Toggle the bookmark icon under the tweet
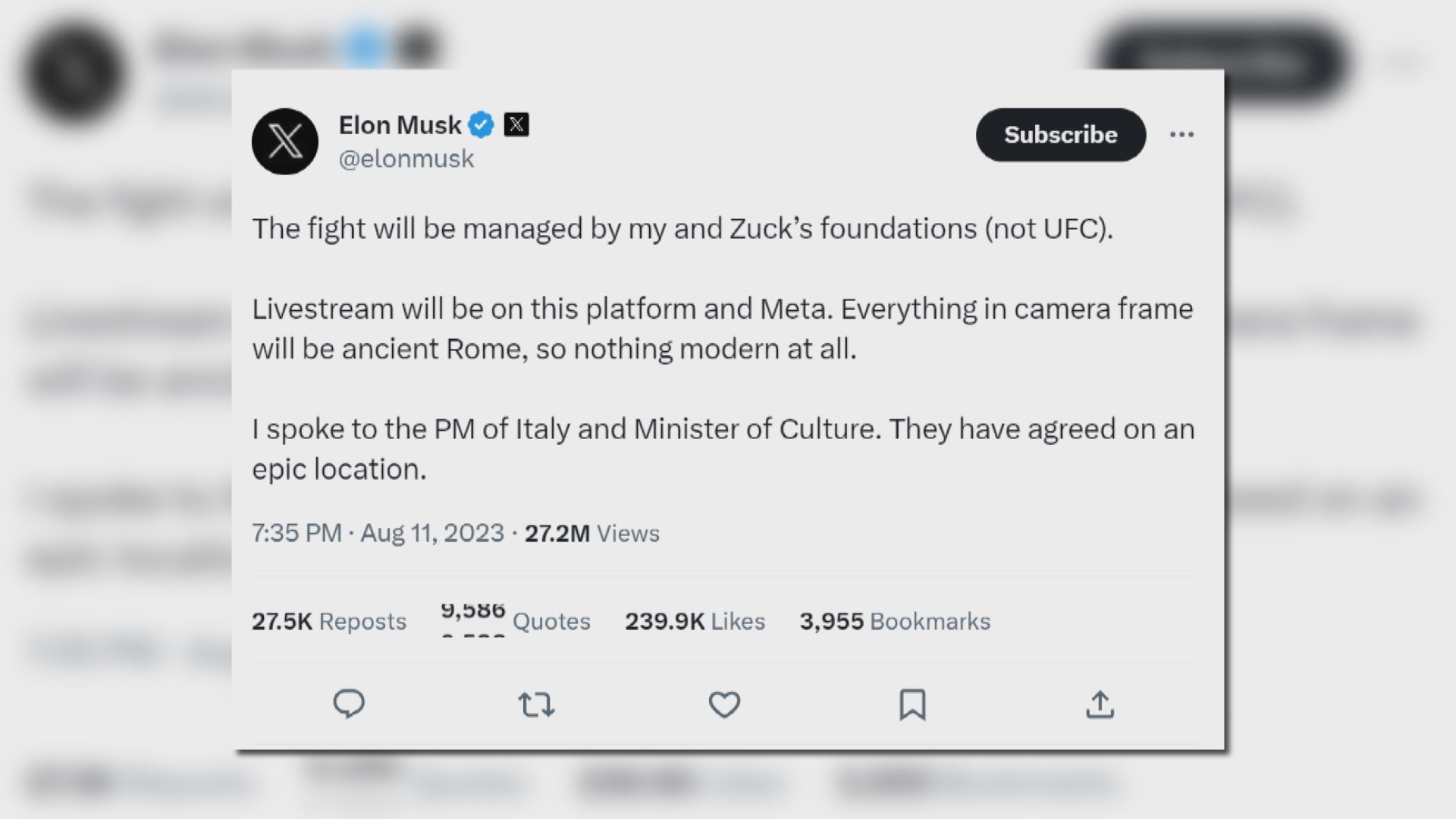This screenshot has height=819, width=1456. 912,704
